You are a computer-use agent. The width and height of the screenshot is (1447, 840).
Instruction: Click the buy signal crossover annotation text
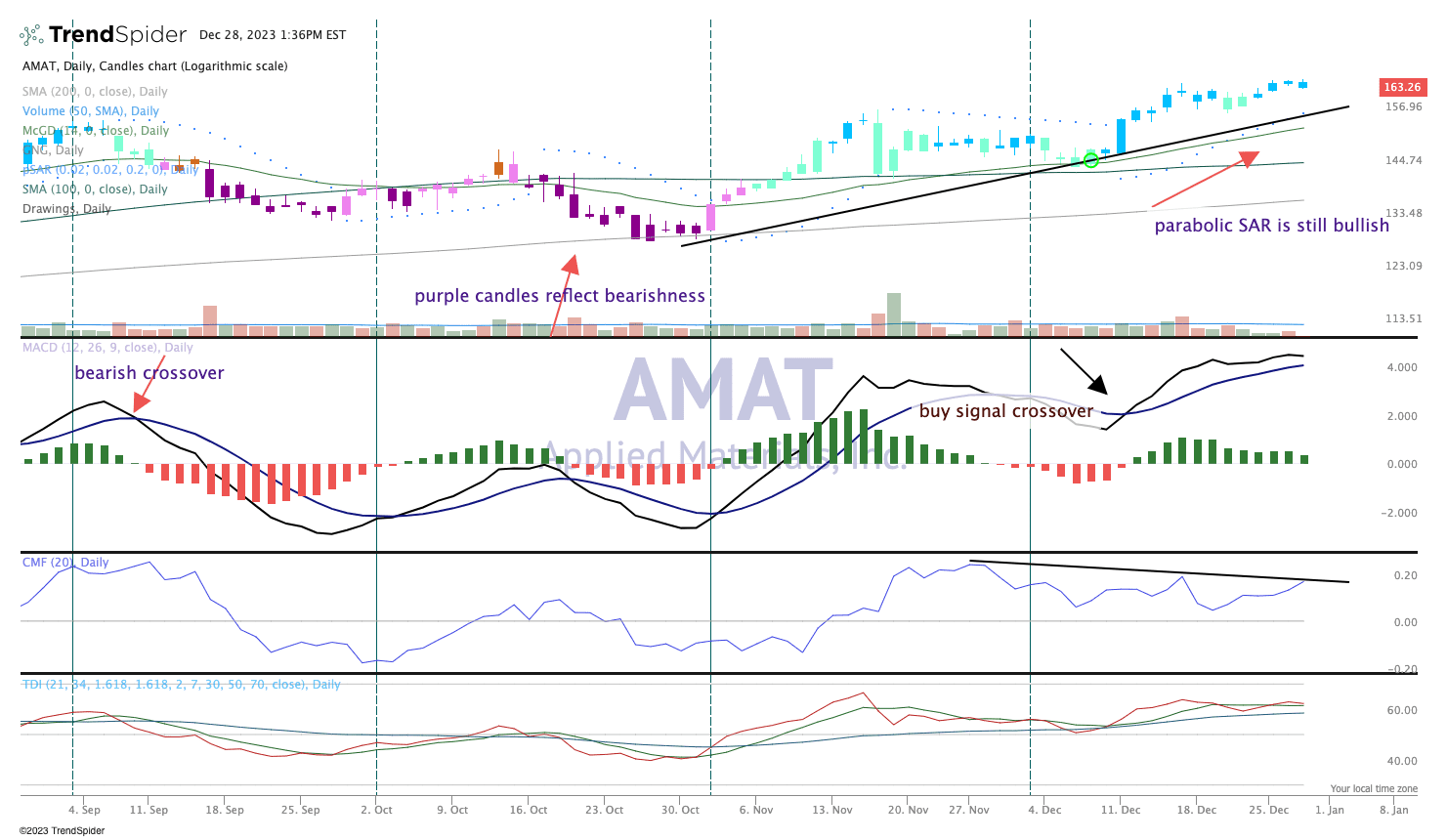[x=1006, y=411]
